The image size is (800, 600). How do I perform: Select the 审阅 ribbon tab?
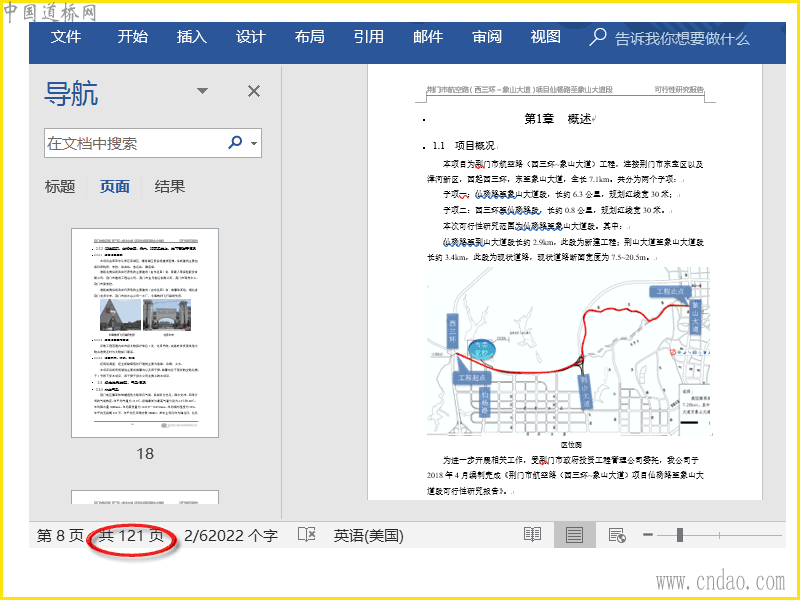click(487, 37)
